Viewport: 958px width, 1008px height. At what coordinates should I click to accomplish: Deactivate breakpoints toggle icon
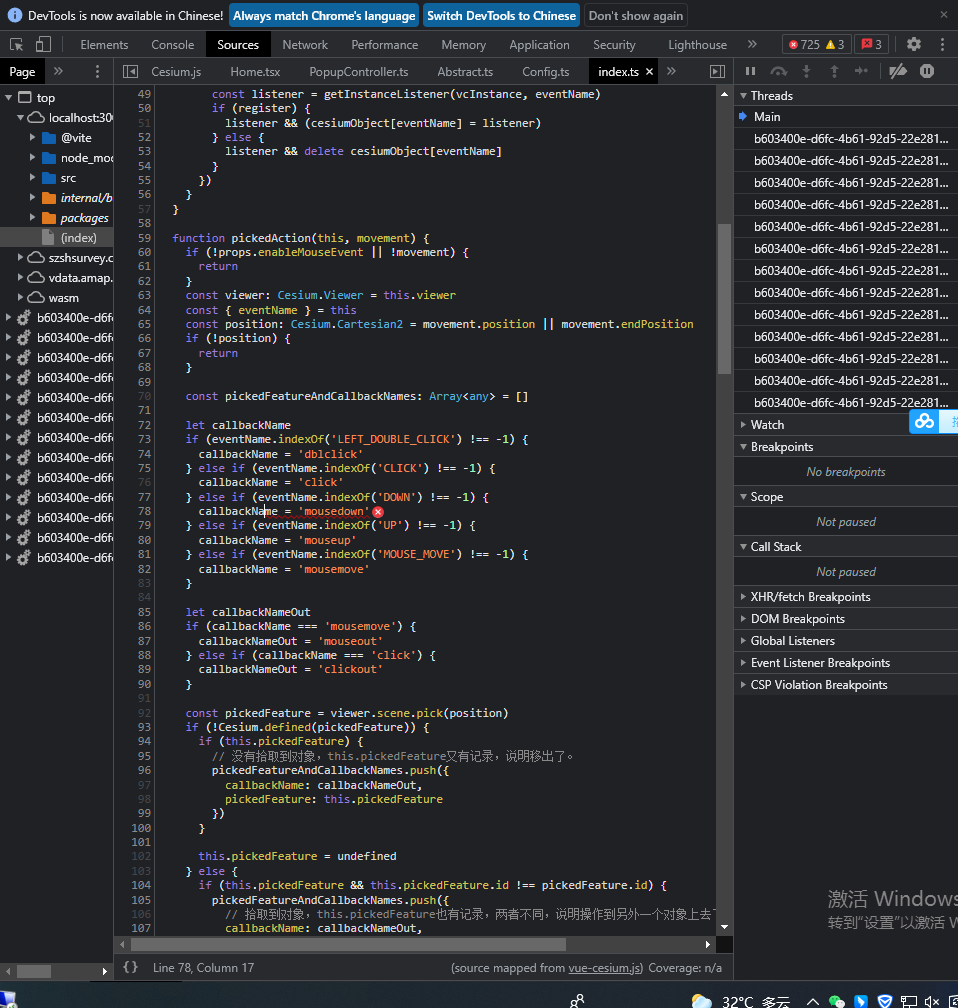(x=898, y=71)
